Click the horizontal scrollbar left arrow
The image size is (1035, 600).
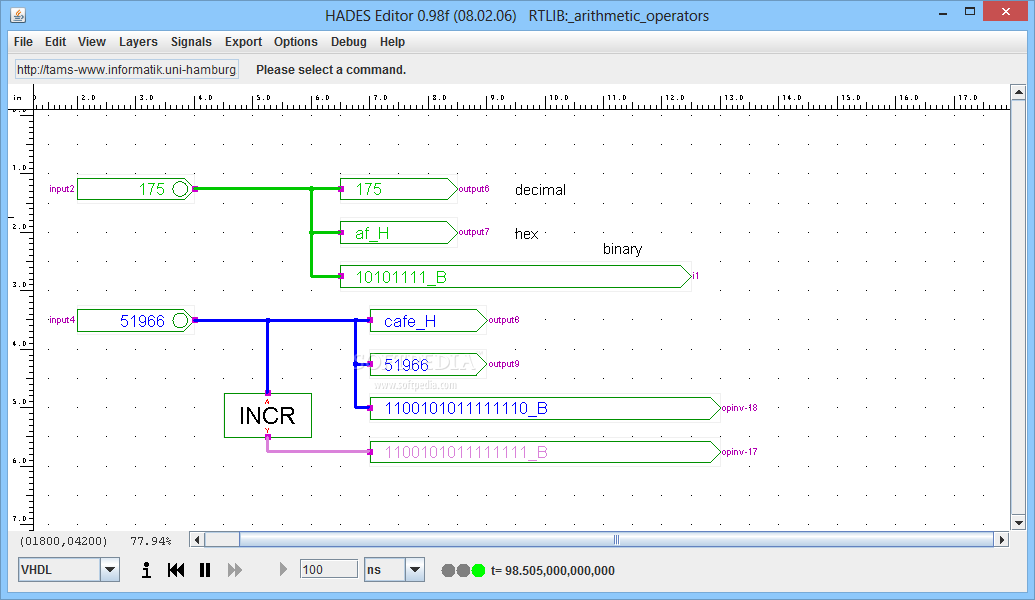pyautogui.click(x=197, y=540)
